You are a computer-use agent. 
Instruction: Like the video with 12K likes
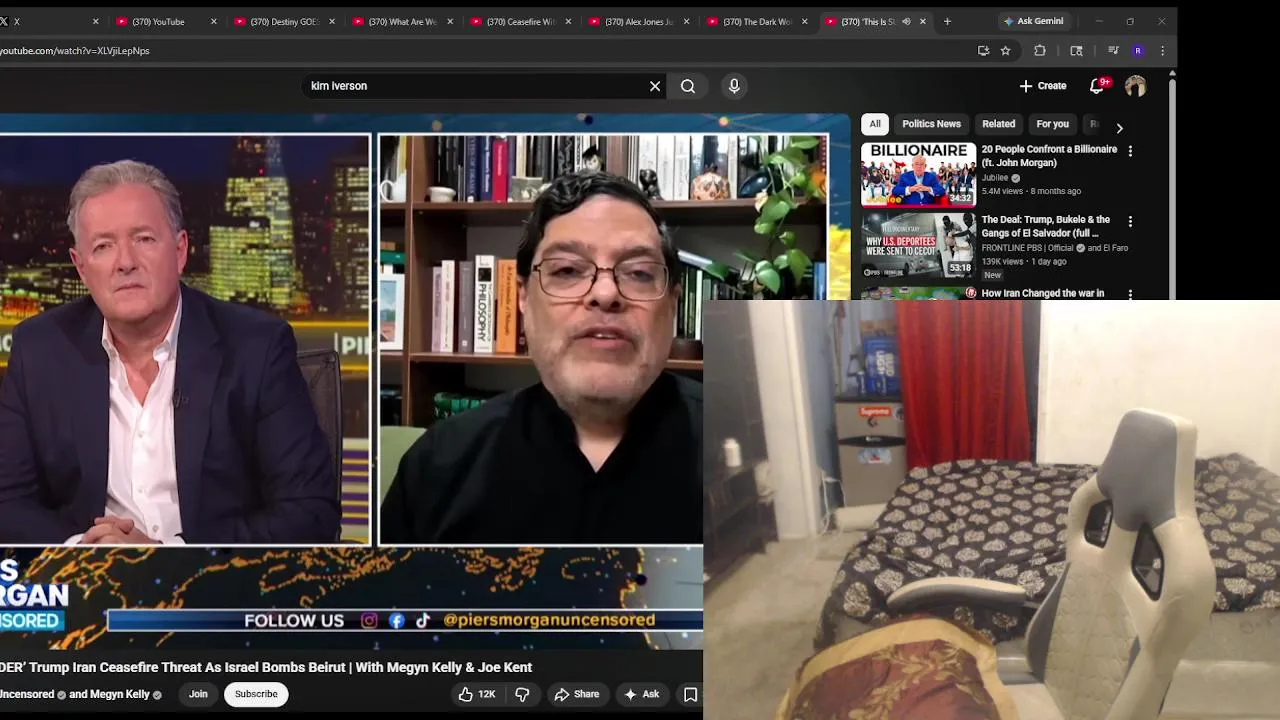point(477,694)
